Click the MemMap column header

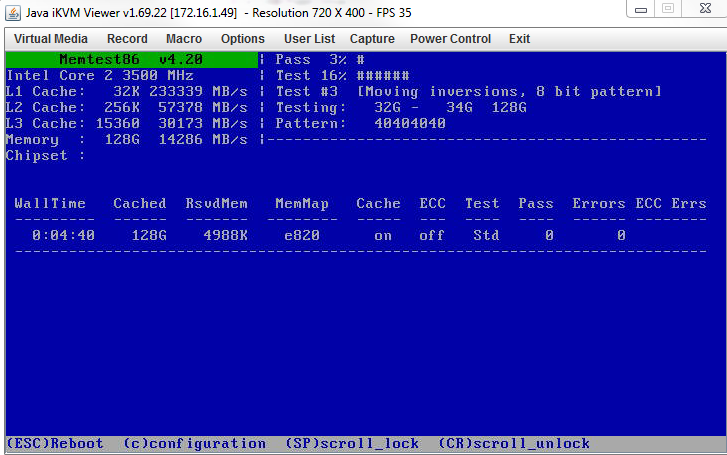pyautogui.click(x=302, y=204)
